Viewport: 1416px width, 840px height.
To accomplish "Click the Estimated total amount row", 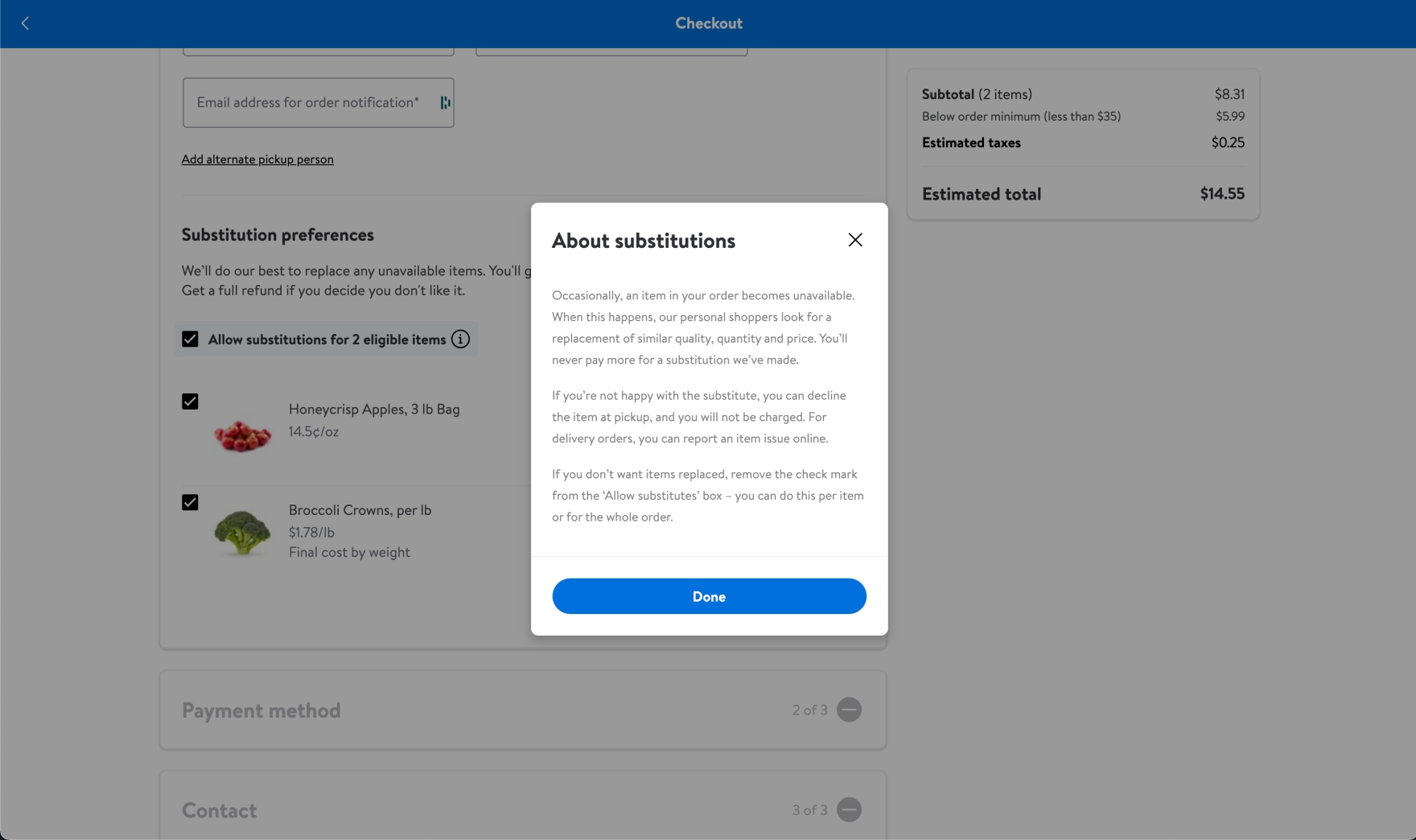I will 1082,194.
